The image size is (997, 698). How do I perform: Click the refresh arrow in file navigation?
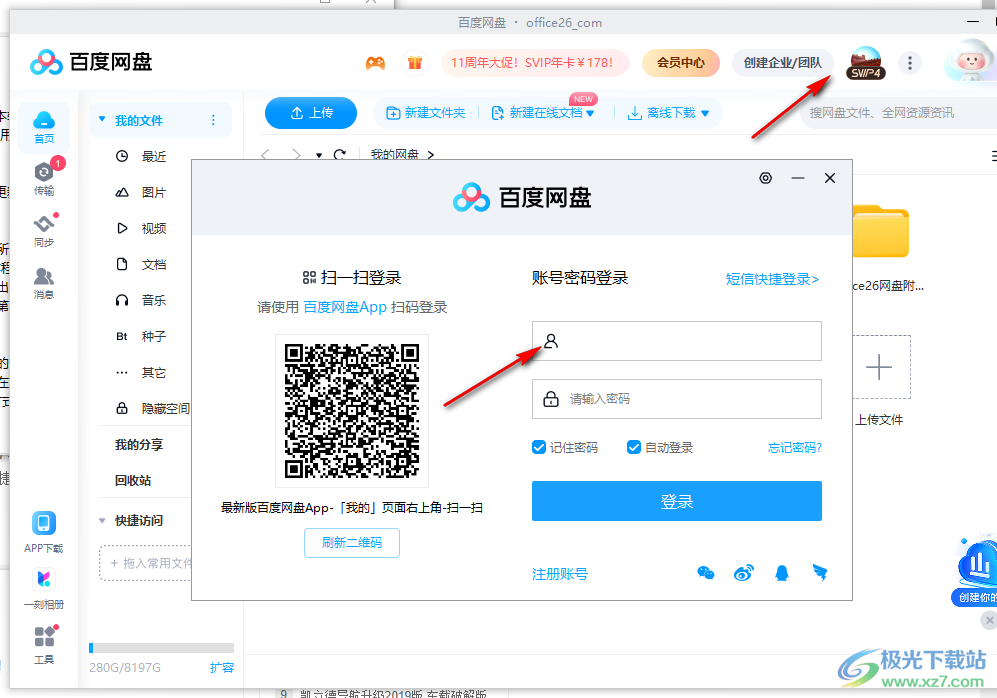[340, 154]
